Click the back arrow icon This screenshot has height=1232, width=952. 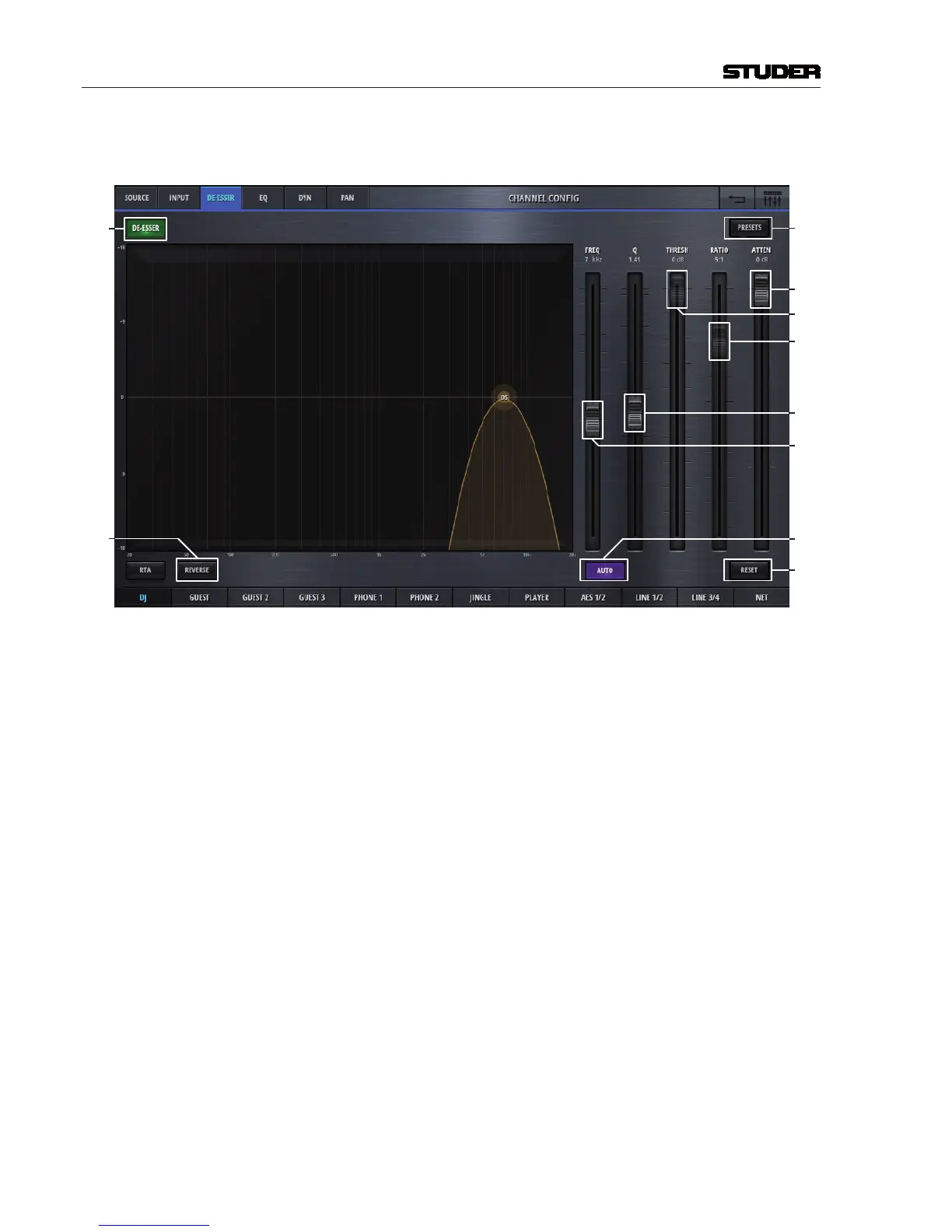737,198
